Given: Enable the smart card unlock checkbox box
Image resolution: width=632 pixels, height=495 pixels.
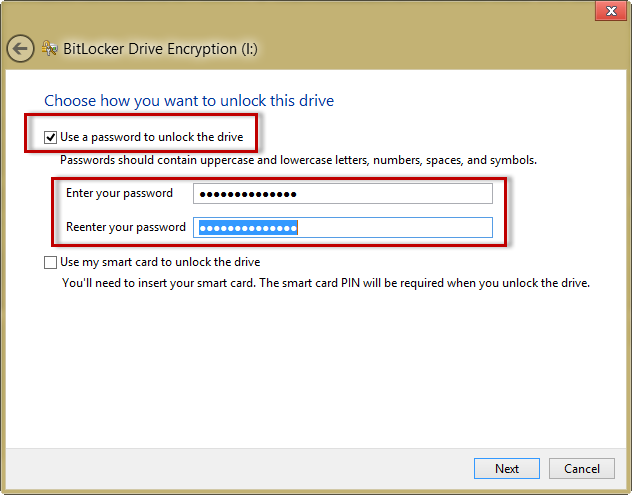Looking at the screenshot, I should [x=51, y=262].
